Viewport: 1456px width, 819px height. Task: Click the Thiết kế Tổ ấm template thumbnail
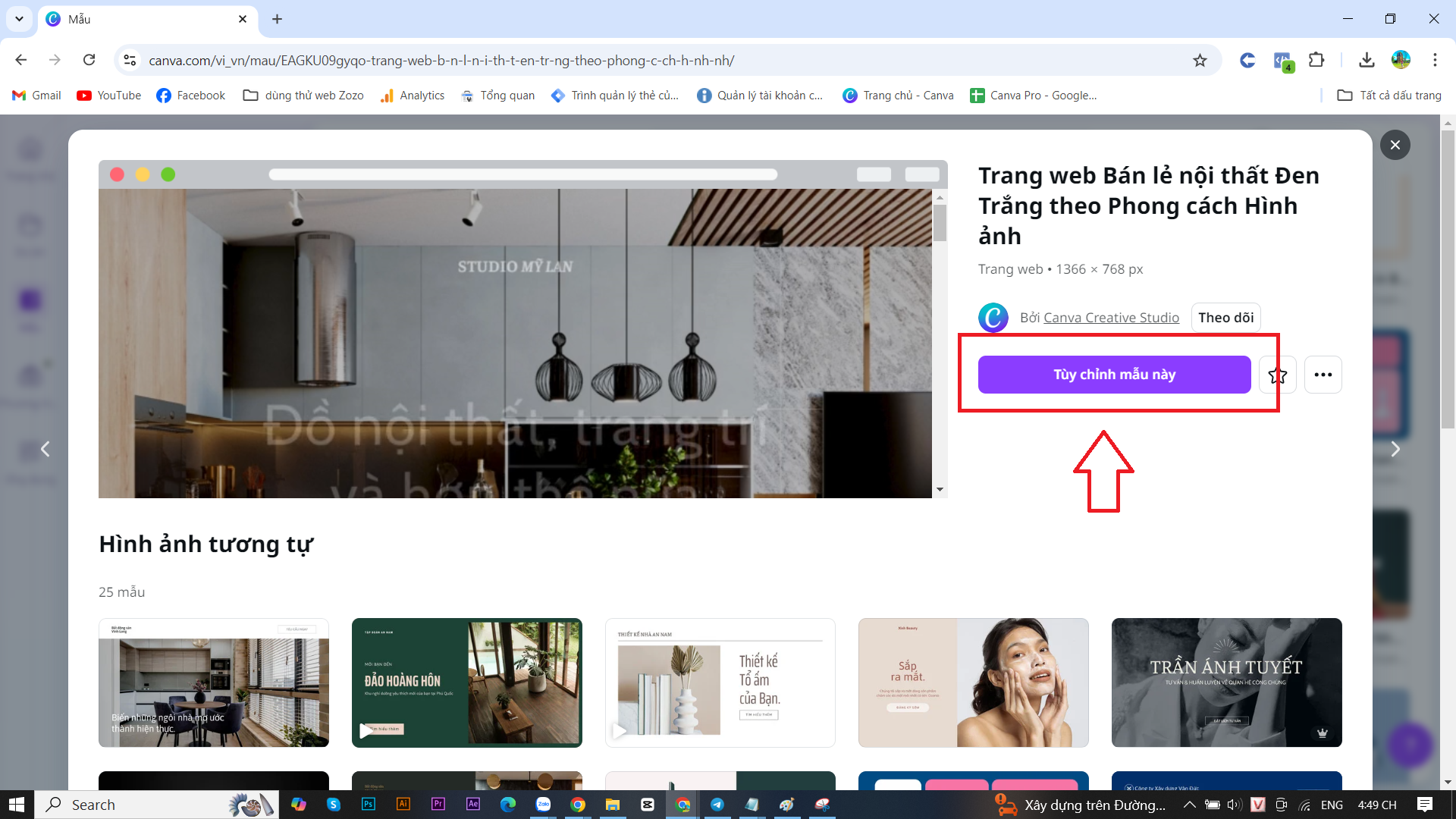719,682
